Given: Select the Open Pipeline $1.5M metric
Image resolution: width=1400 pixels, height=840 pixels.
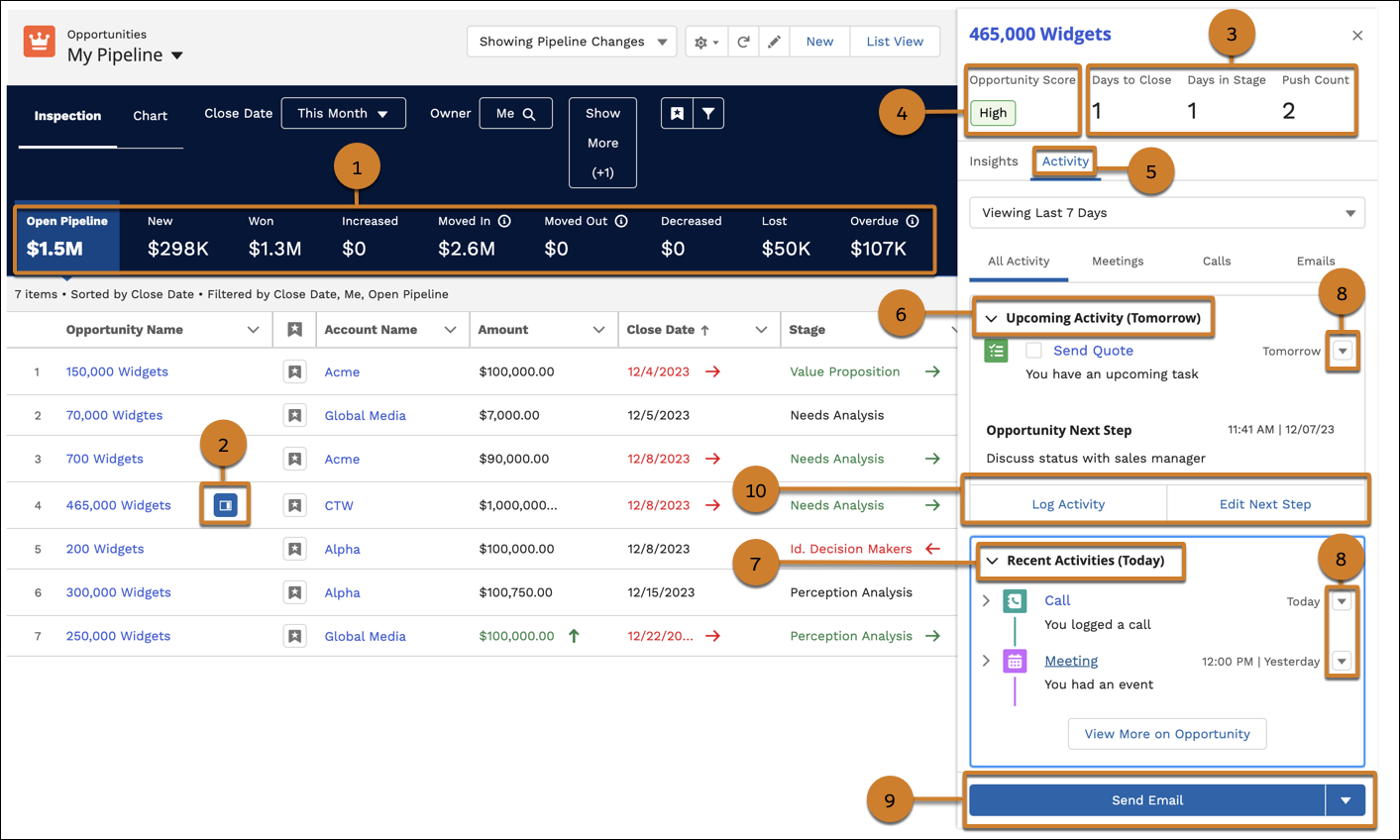Looking at the screenshot, I should (68, 238).
